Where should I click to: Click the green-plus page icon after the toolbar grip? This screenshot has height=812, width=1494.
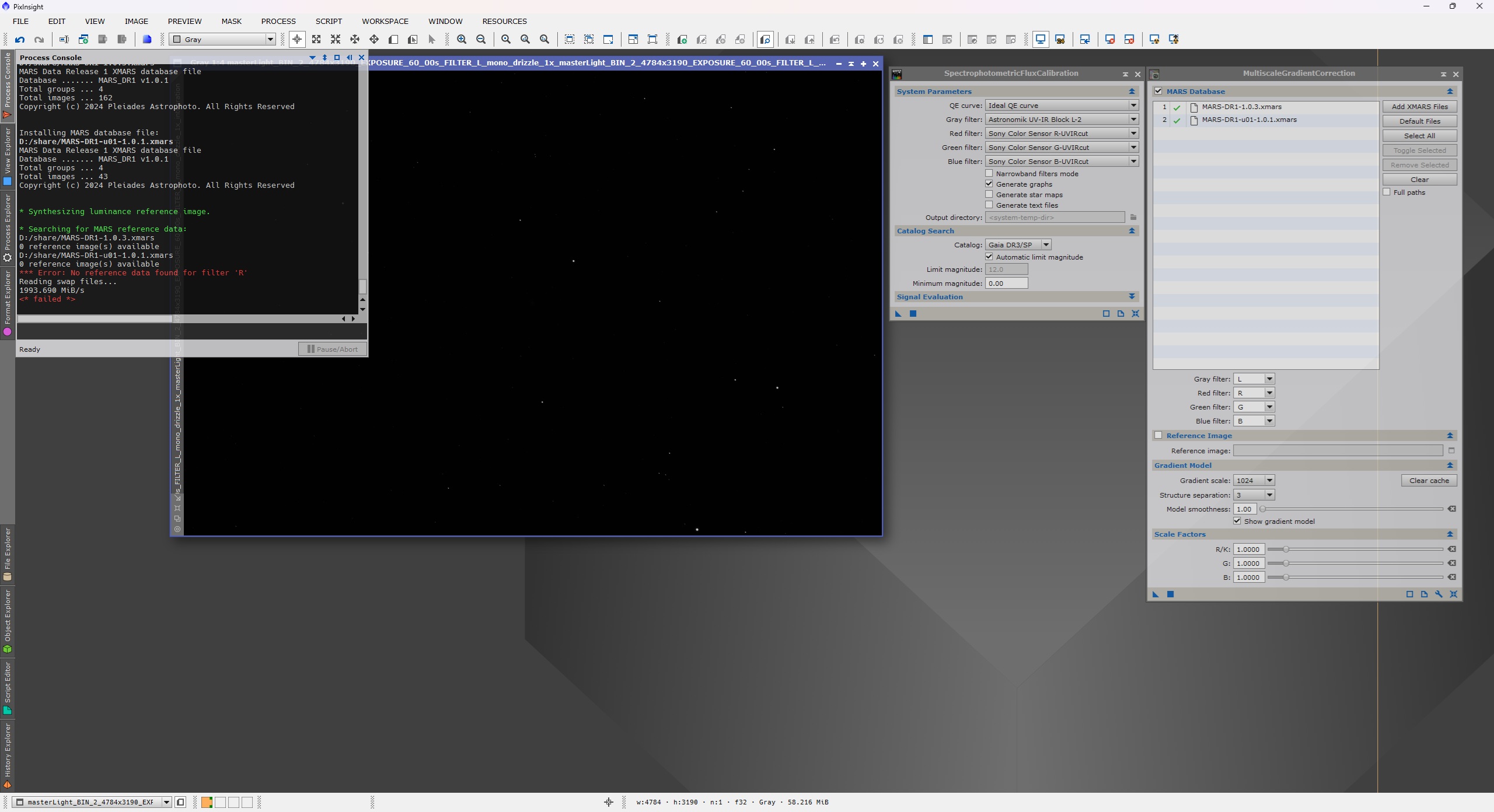[682, 40]
